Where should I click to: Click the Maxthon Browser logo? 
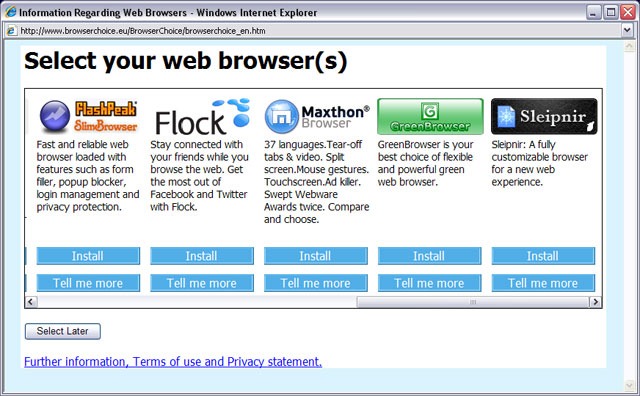point(317,116)
